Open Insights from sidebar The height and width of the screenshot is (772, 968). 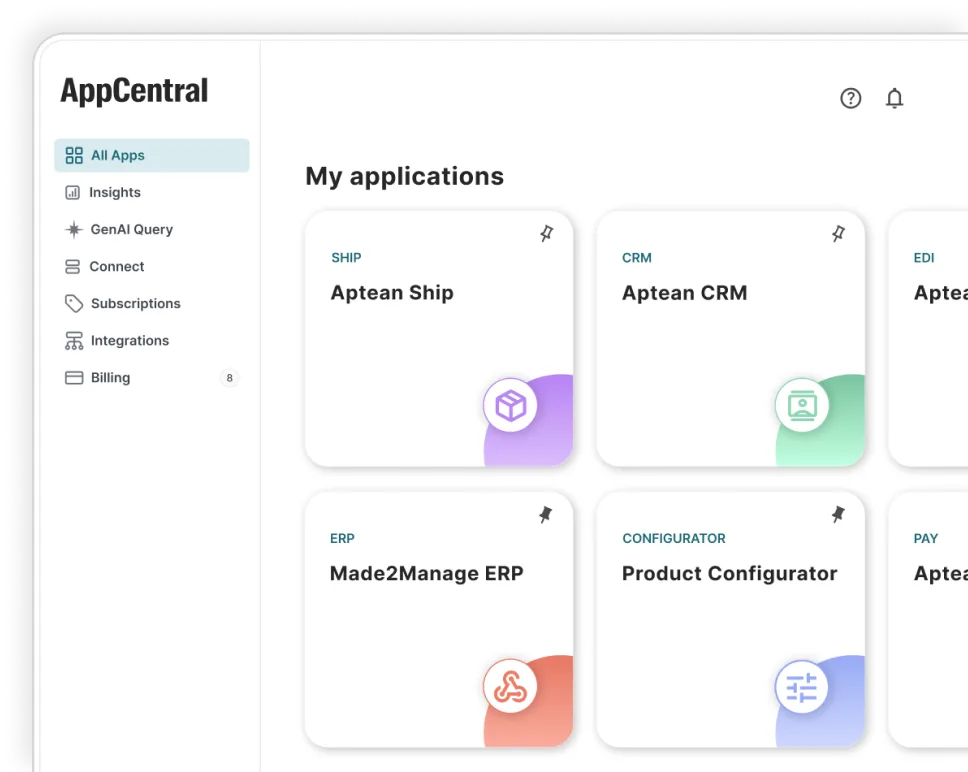point(152,193)
